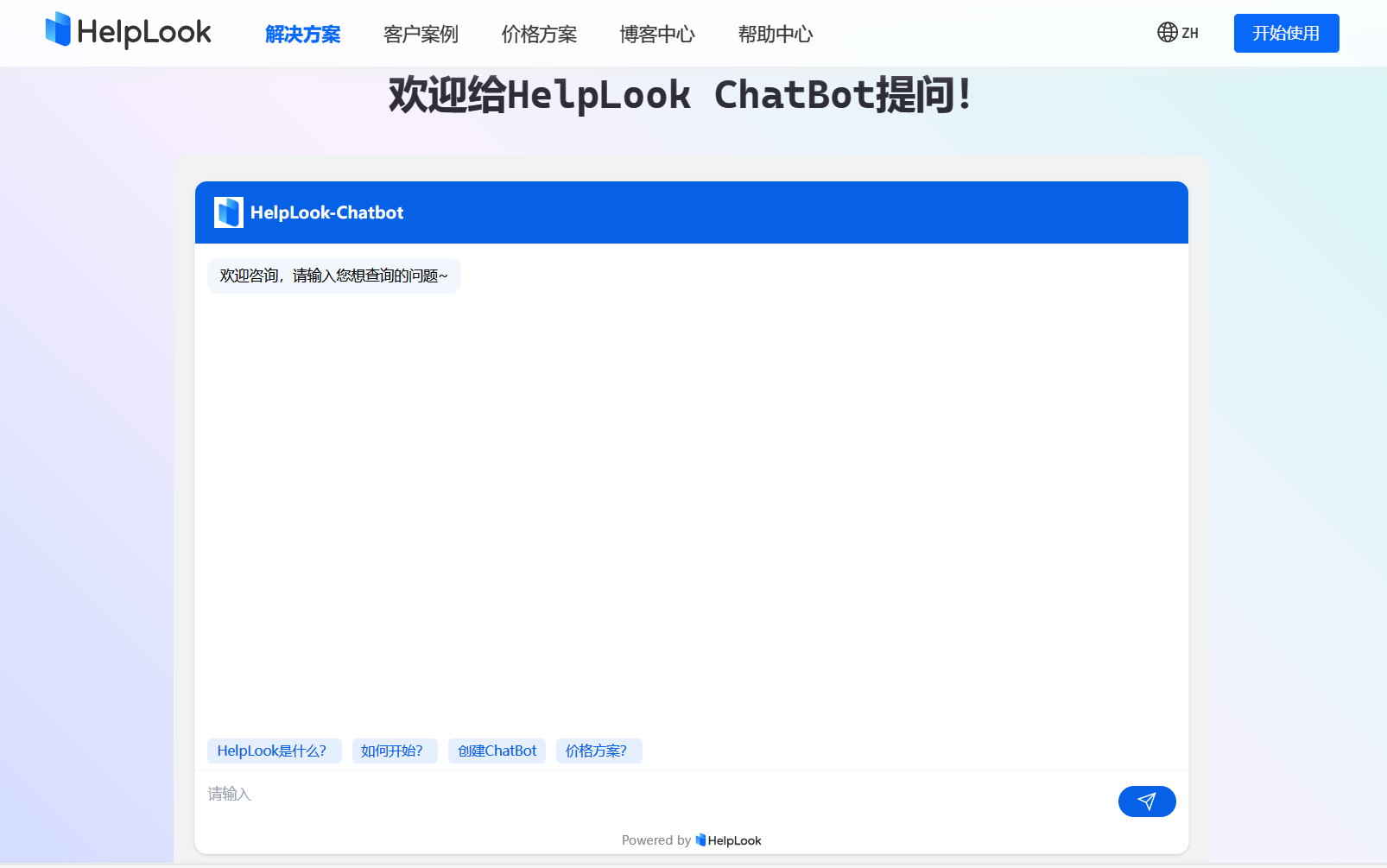This screenshot has width=1387, height=868.
Task: Click the 如何开始? quick question
Action: (395, 751)
